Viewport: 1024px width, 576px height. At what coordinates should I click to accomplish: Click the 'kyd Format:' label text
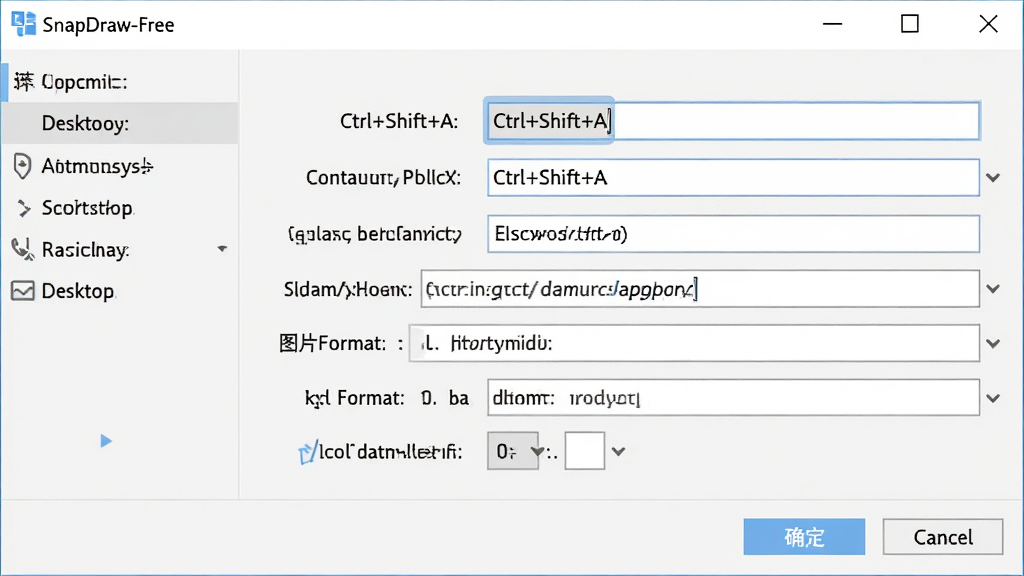pyautogui.click(x=355, y=398)
